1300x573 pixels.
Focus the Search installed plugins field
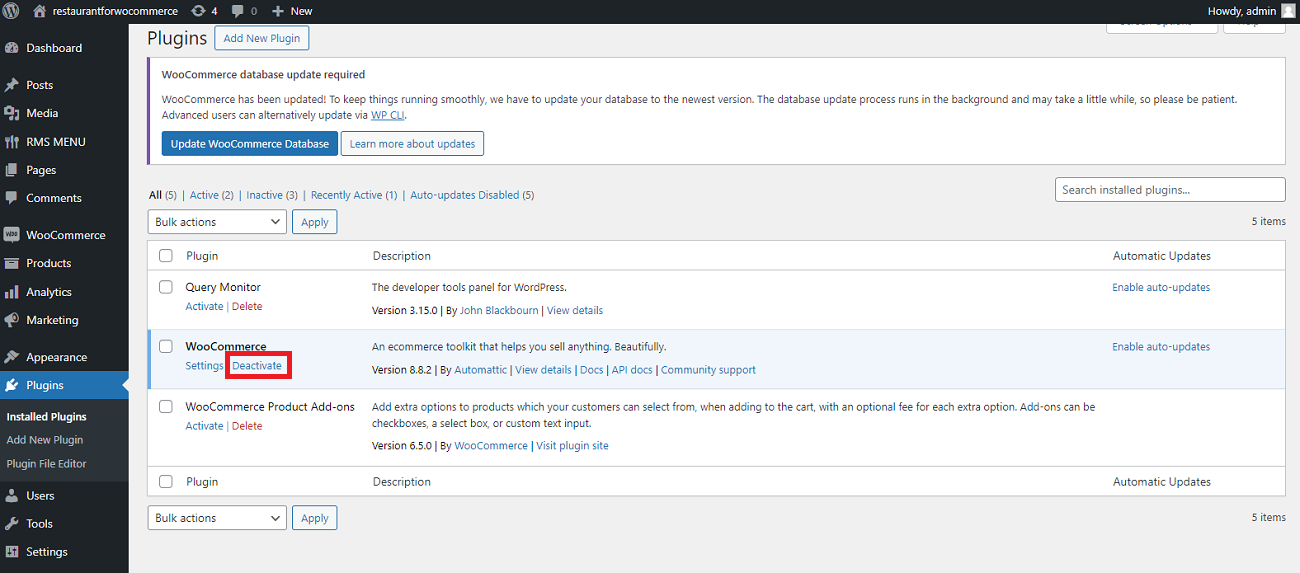pos(1170,190)
